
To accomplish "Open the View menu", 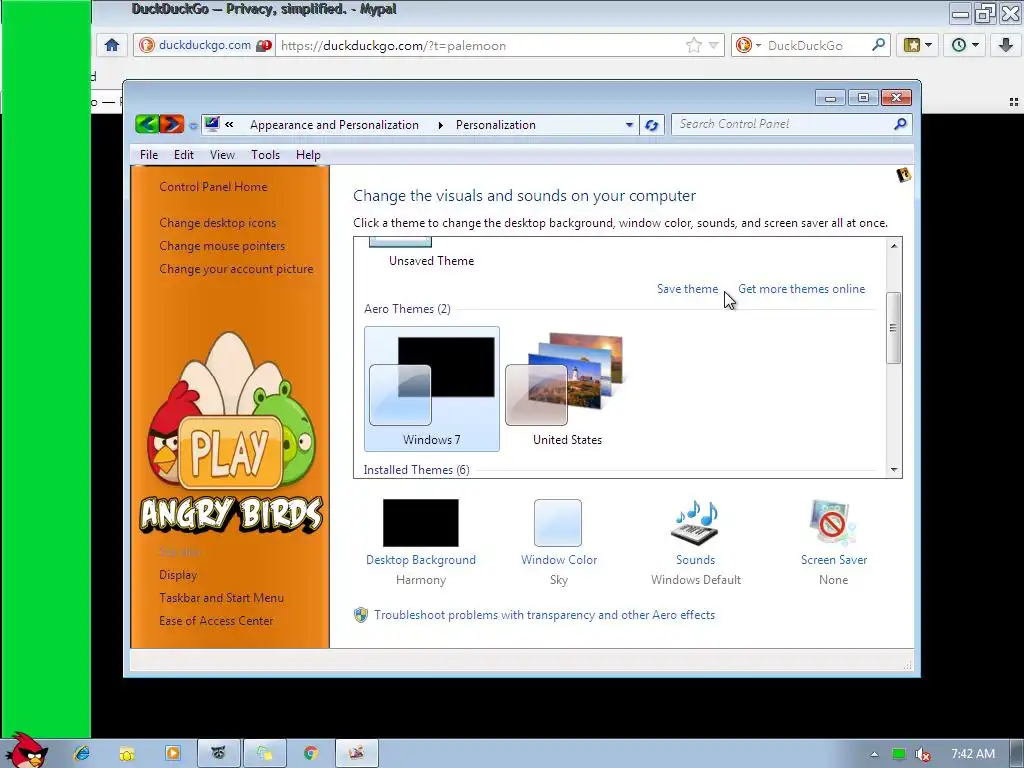I will [x=222, y=155].
